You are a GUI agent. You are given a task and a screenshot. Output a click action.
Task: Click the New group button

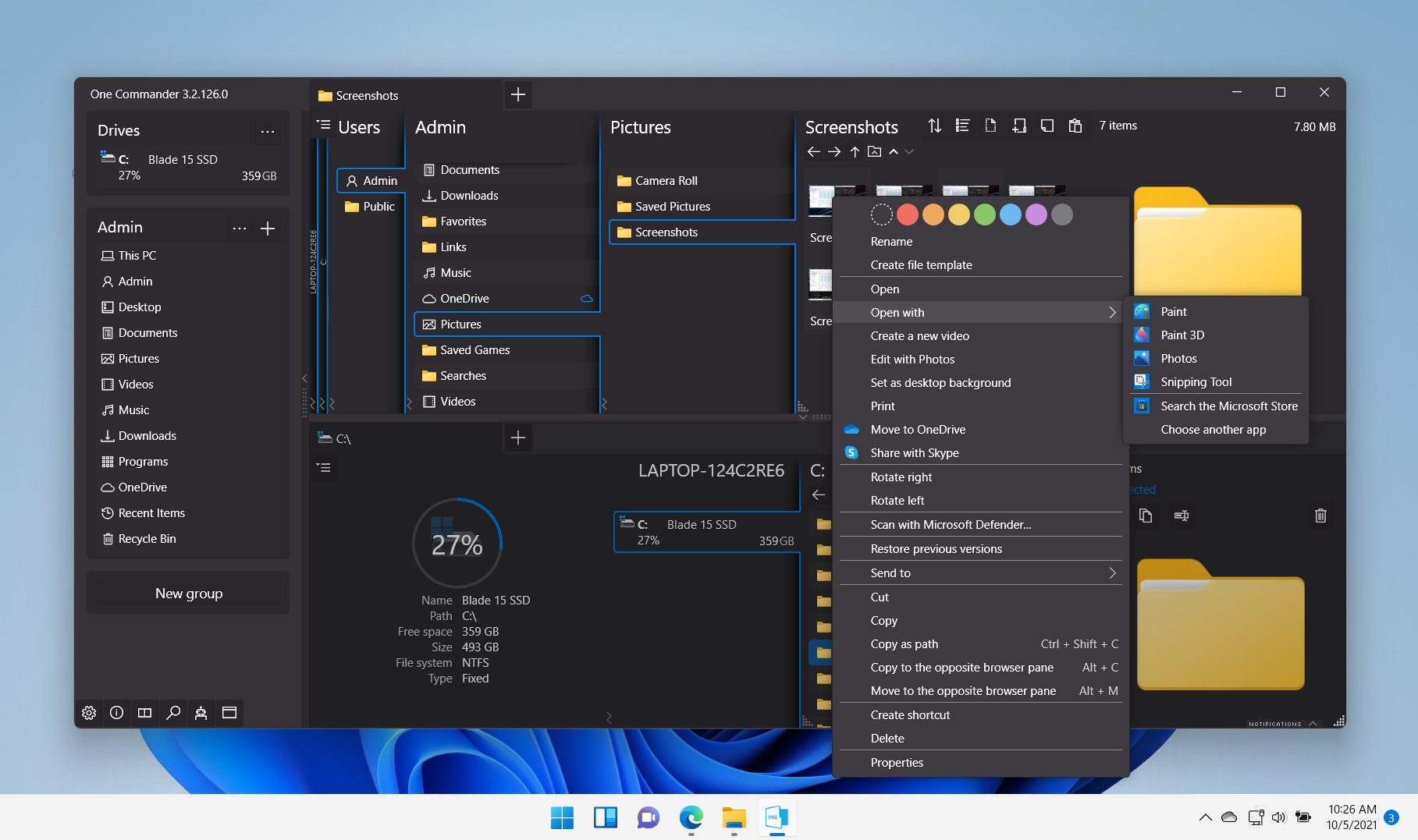coord(187,592)
